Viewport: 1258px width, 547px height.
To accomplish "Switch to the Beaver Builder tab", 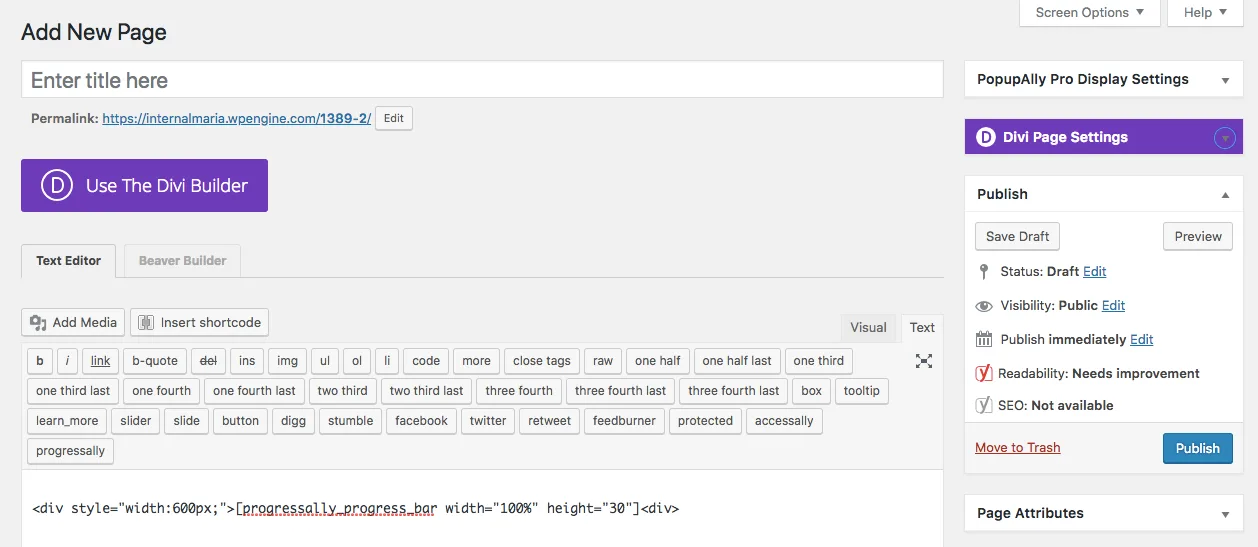I will (182, 261).
